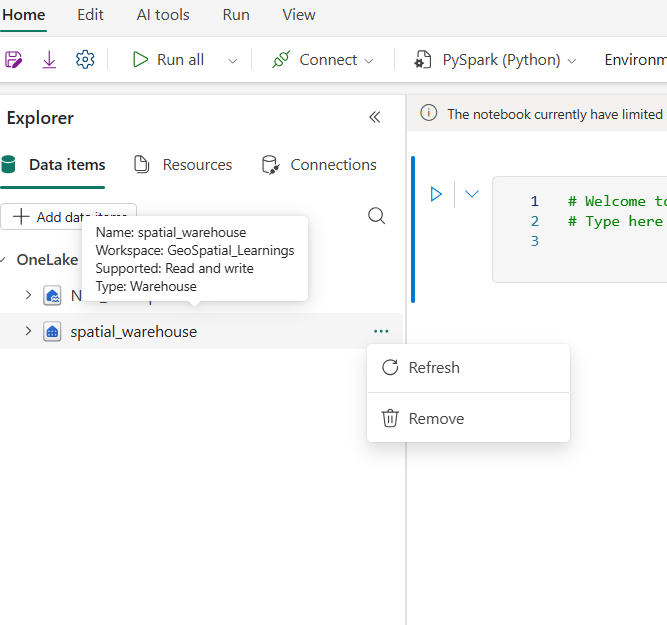Expand the spatial_warehouse tree node
Image resolution: width=667 pixels, height=625 pixels.
tap(28, 331)
